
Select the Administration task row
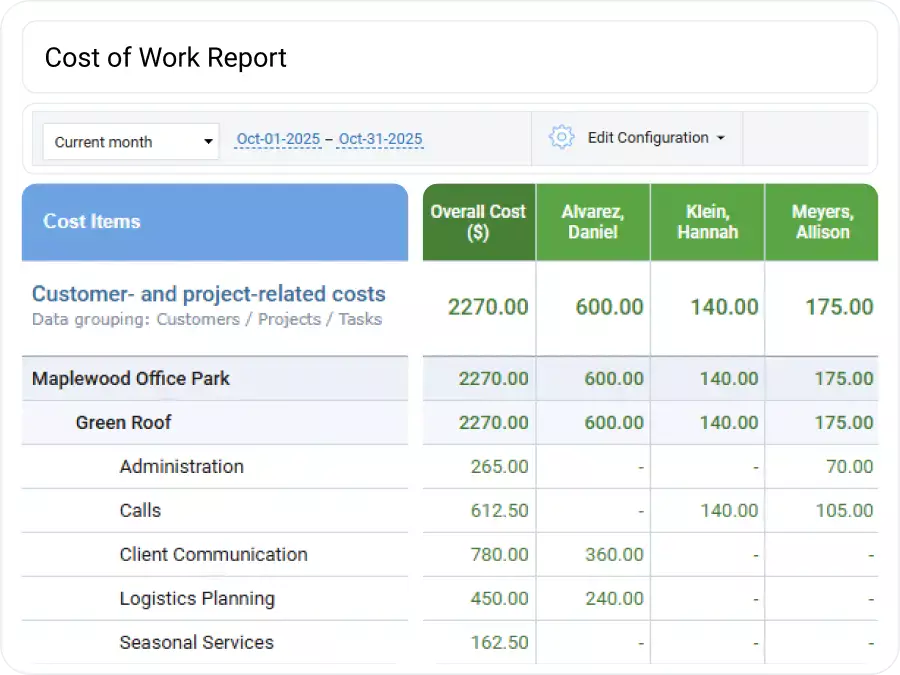click(181, 467)
